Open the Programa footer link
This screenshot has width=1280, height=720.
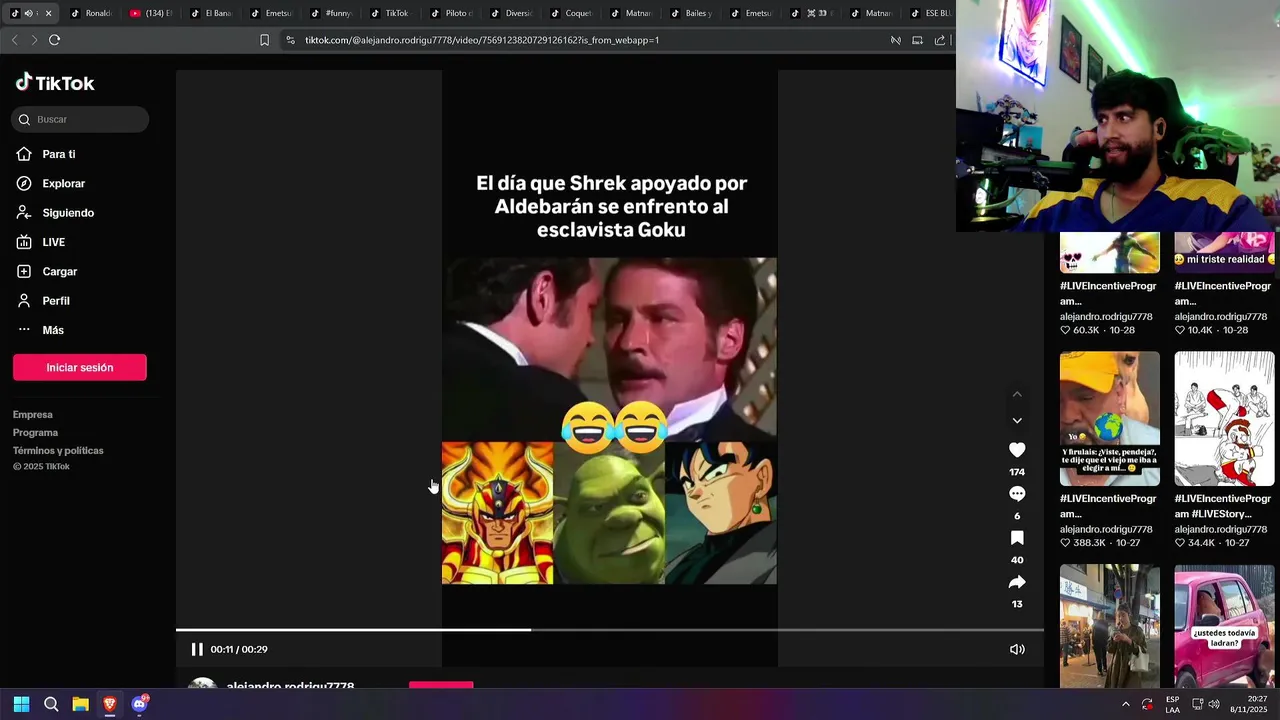[x=36, y=432]
